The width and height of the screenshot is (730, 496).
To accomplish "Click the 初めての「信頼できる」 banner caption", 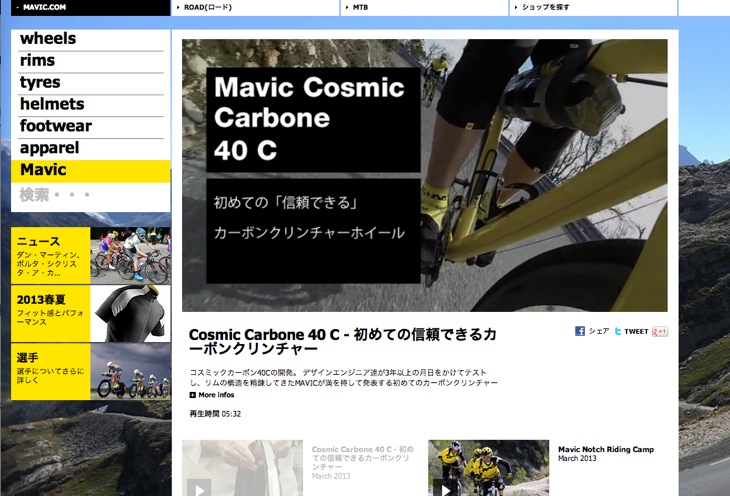I will (x=285, y=203).
